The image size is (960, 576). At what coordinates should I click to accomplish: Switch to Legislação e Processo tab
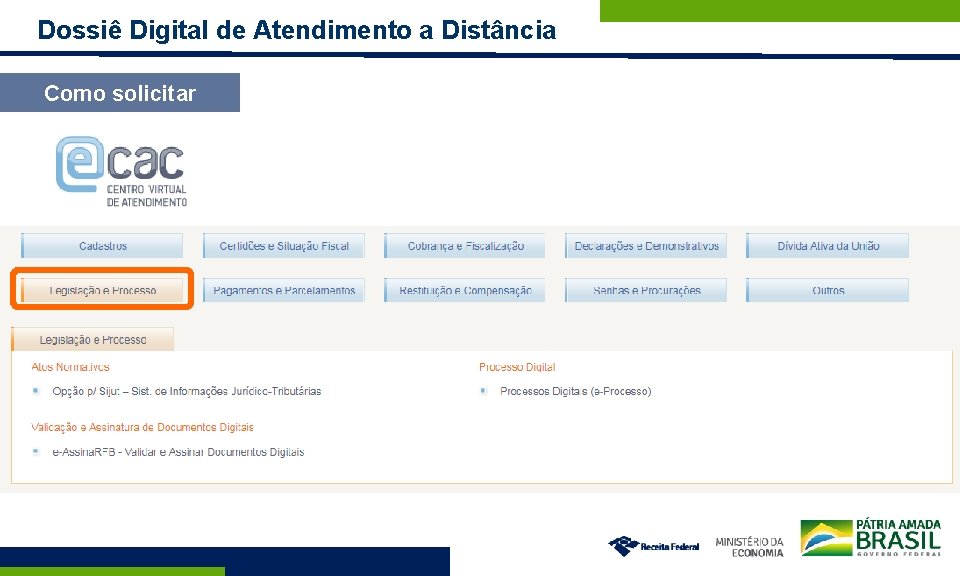(x=92, y=340)
